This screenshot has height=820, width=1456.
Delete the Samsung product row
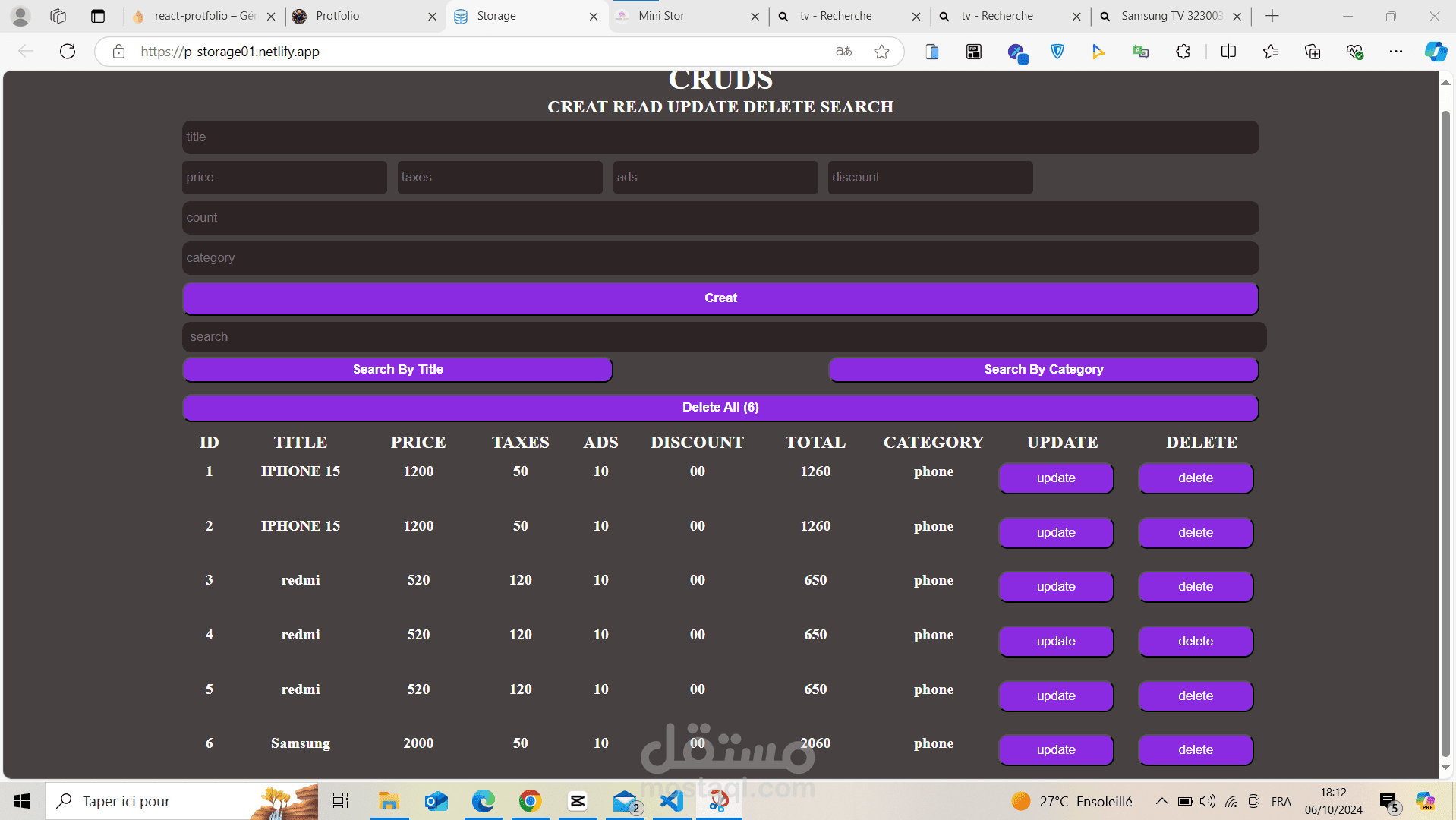click(x=1196, y=750)
